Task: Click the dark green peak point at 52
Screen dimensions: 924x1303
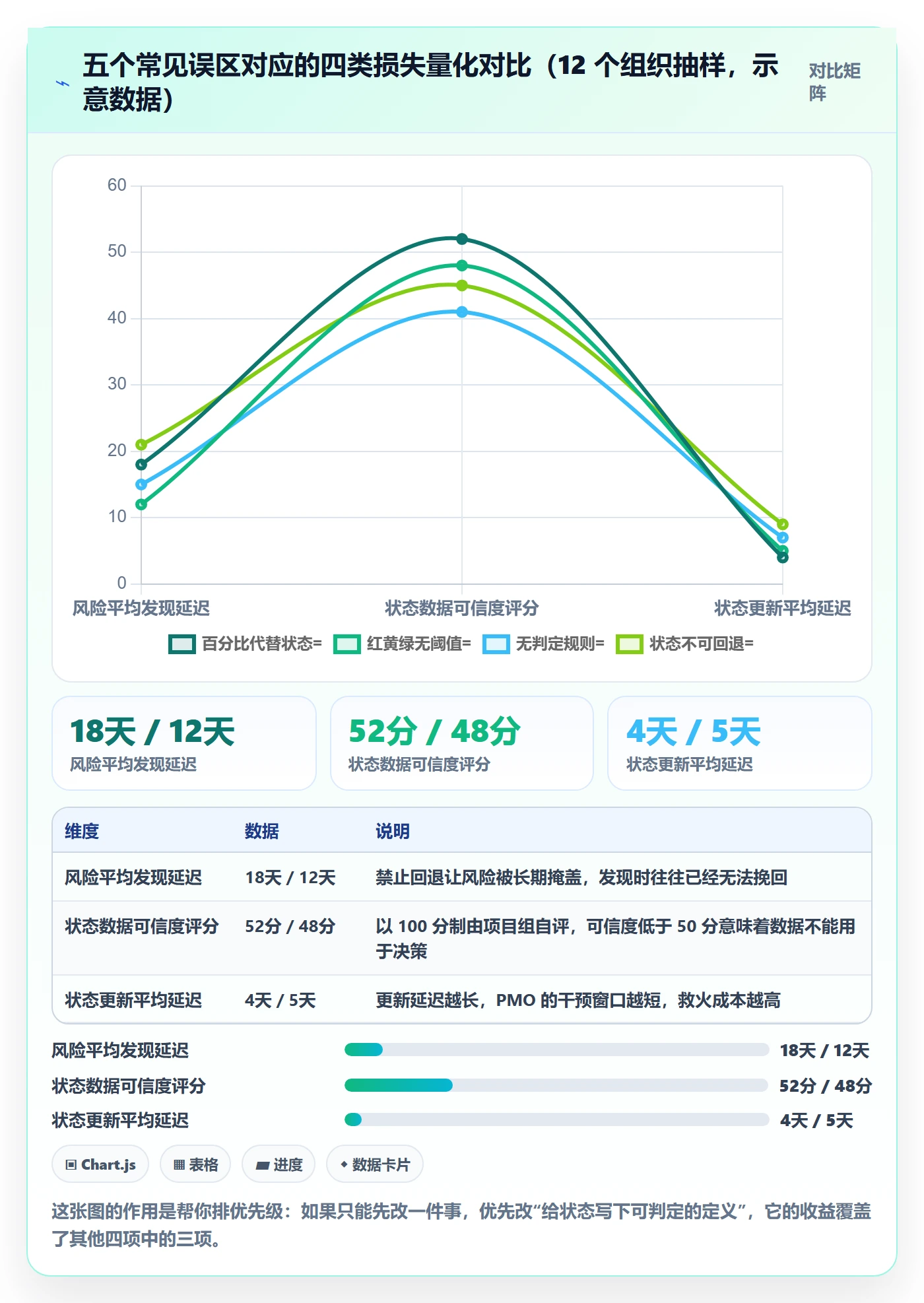Action: click(x=462, y=239)
